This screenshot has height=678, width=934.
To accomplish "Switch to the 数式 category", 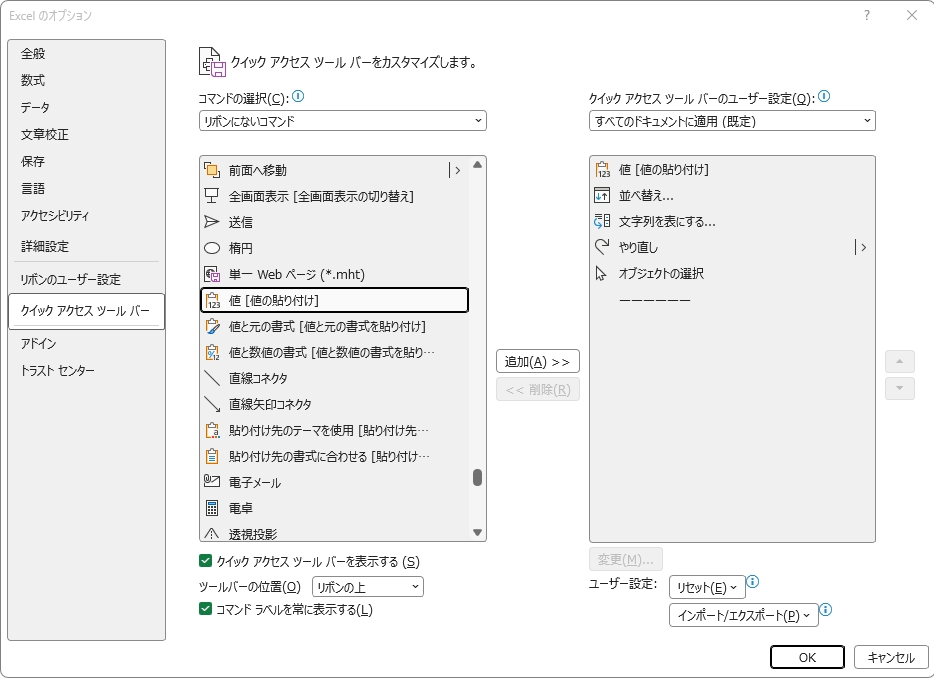I will [x=33, y=80].
